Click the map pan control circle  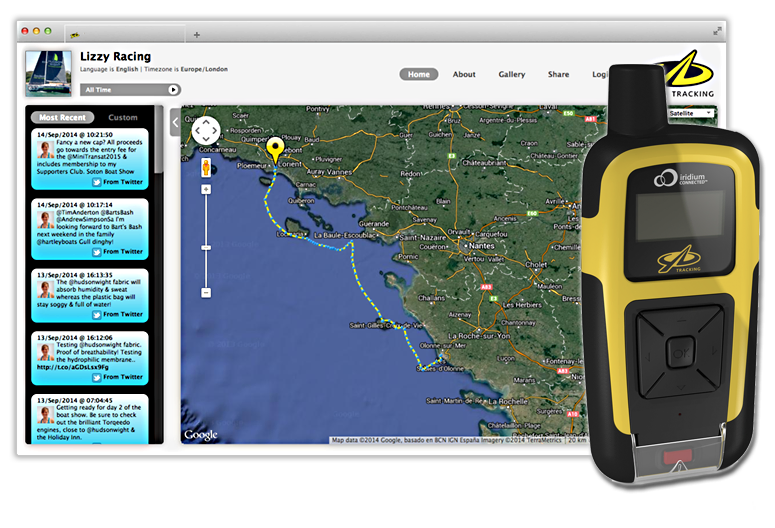click(x=206, y=131)
